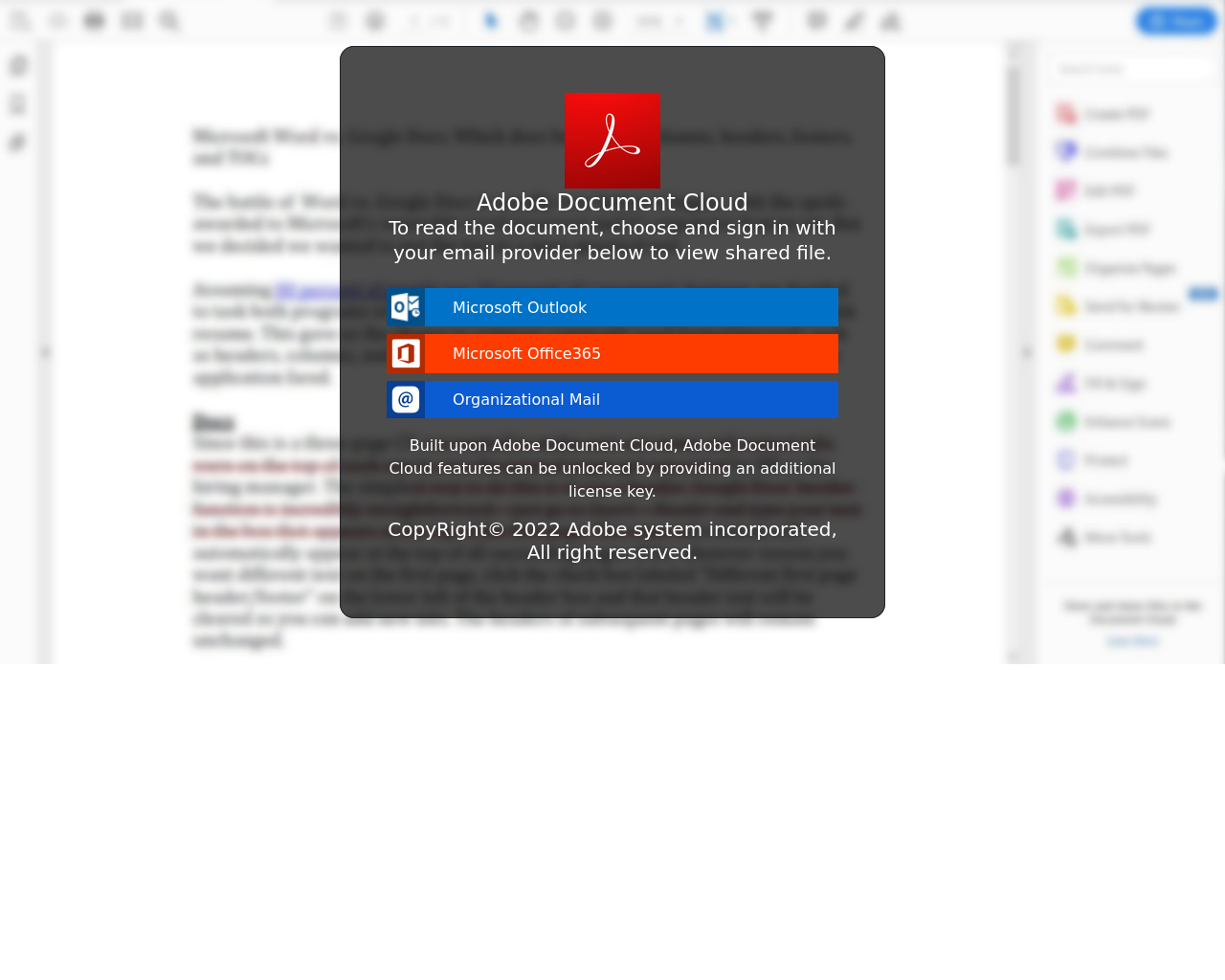Viewport: 1225px width, 980px height.
Task: Open Organize Pages tool
Action: [x=1116, y=268]
